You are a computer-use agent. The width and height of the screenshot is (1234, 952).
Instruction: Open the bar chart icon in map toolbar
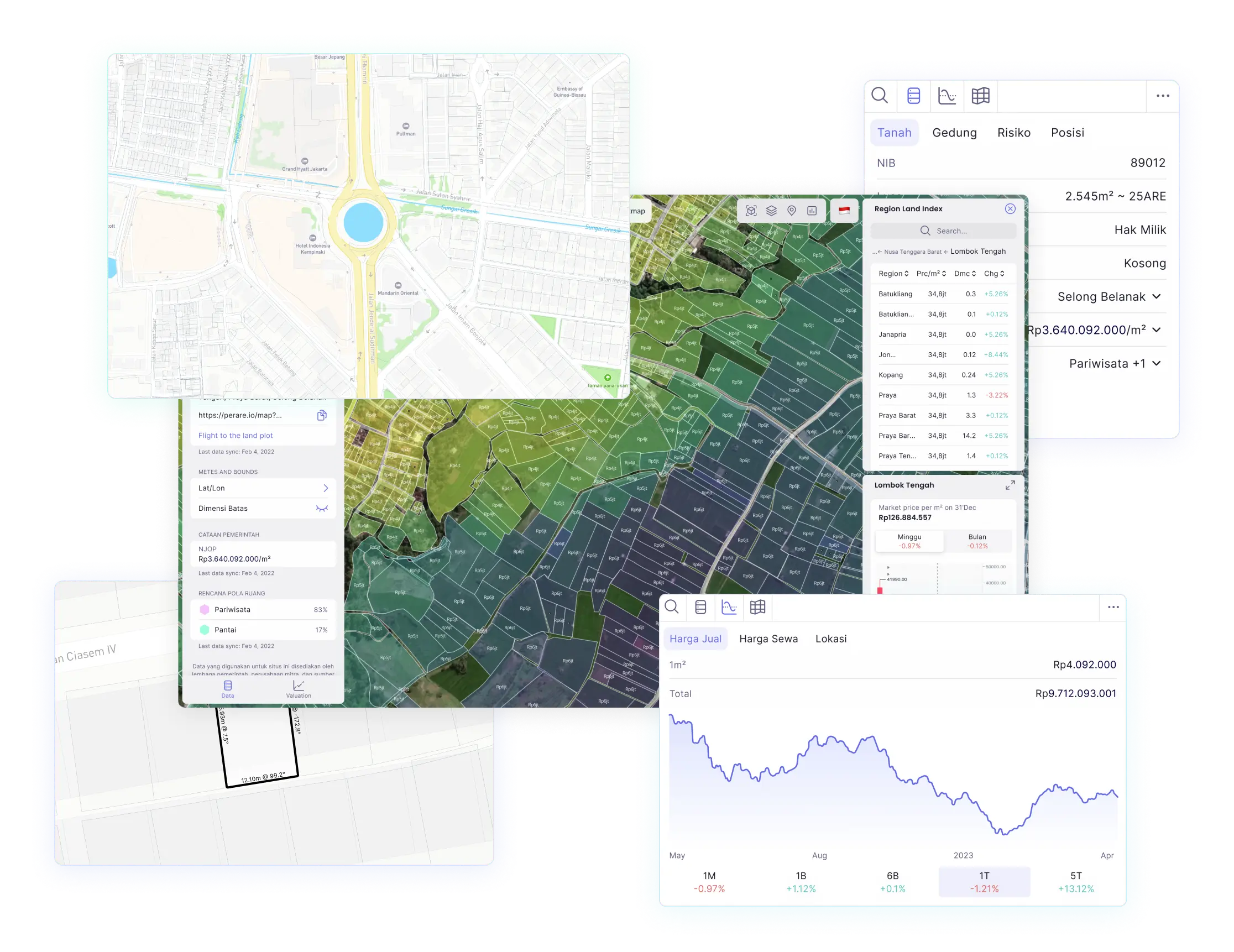(812, 211)
